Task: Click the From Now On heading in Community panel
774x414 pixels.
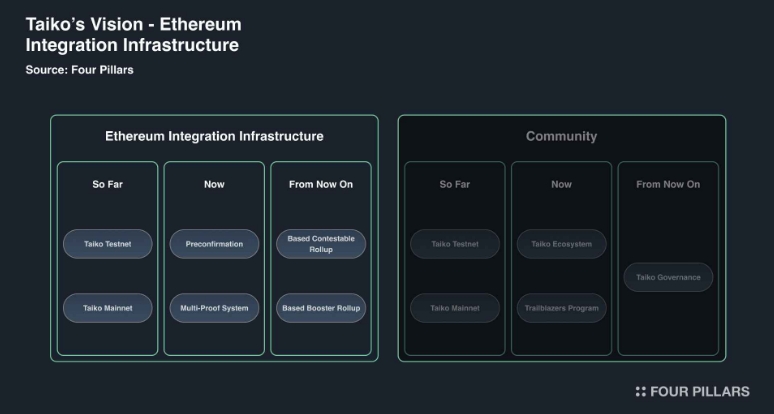Action: point(668,184)
